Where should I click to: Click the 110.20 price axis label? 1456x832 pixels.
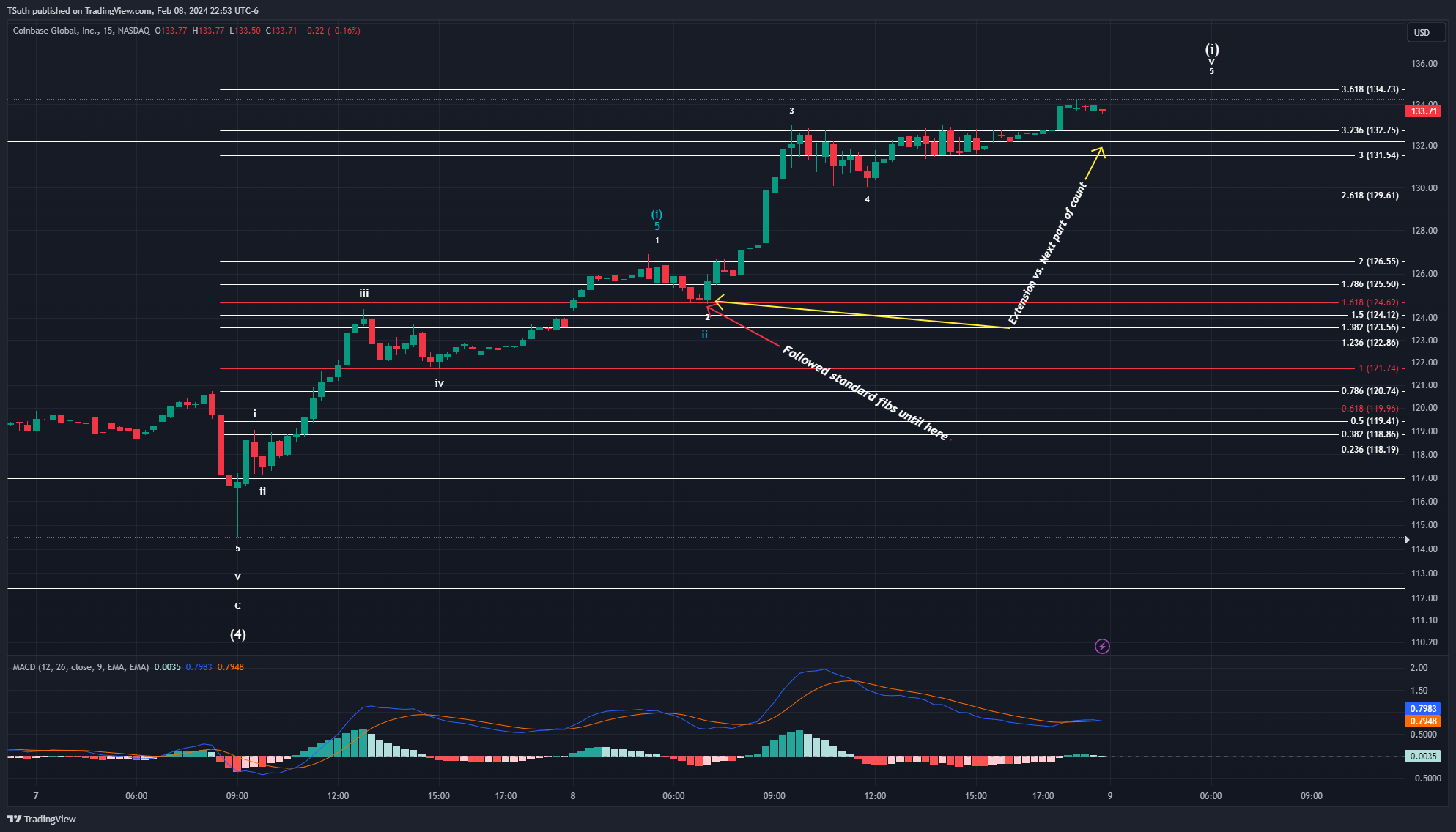tap(1424, 642)
